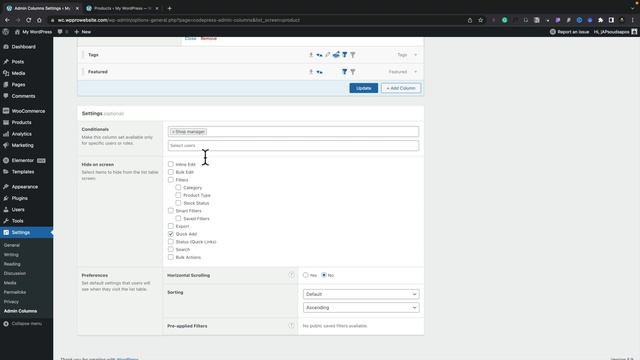Check the Category filter checkbox
The width and height of the screenshot is (640, 360).
(x=178, y=187)
